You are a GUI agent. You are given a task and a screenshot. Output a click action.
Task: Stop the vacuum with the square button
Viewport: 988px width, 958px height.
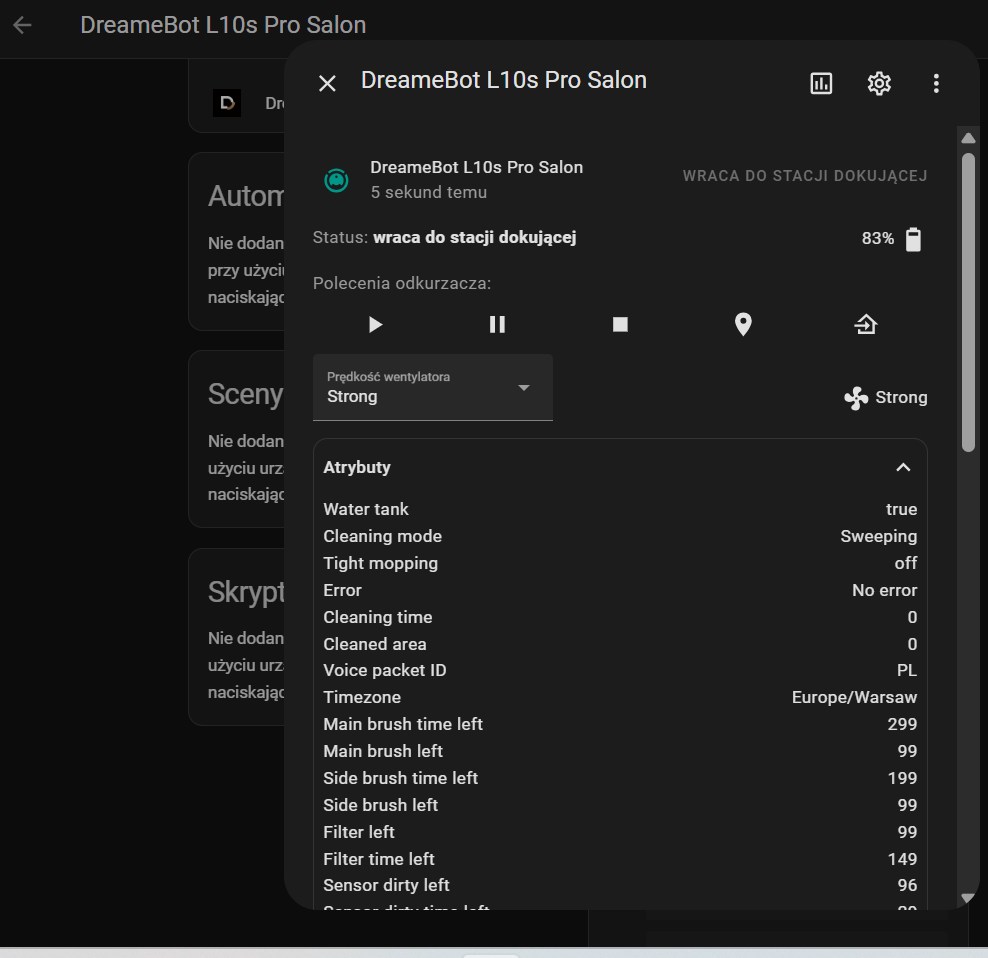[x=620, y=325]
